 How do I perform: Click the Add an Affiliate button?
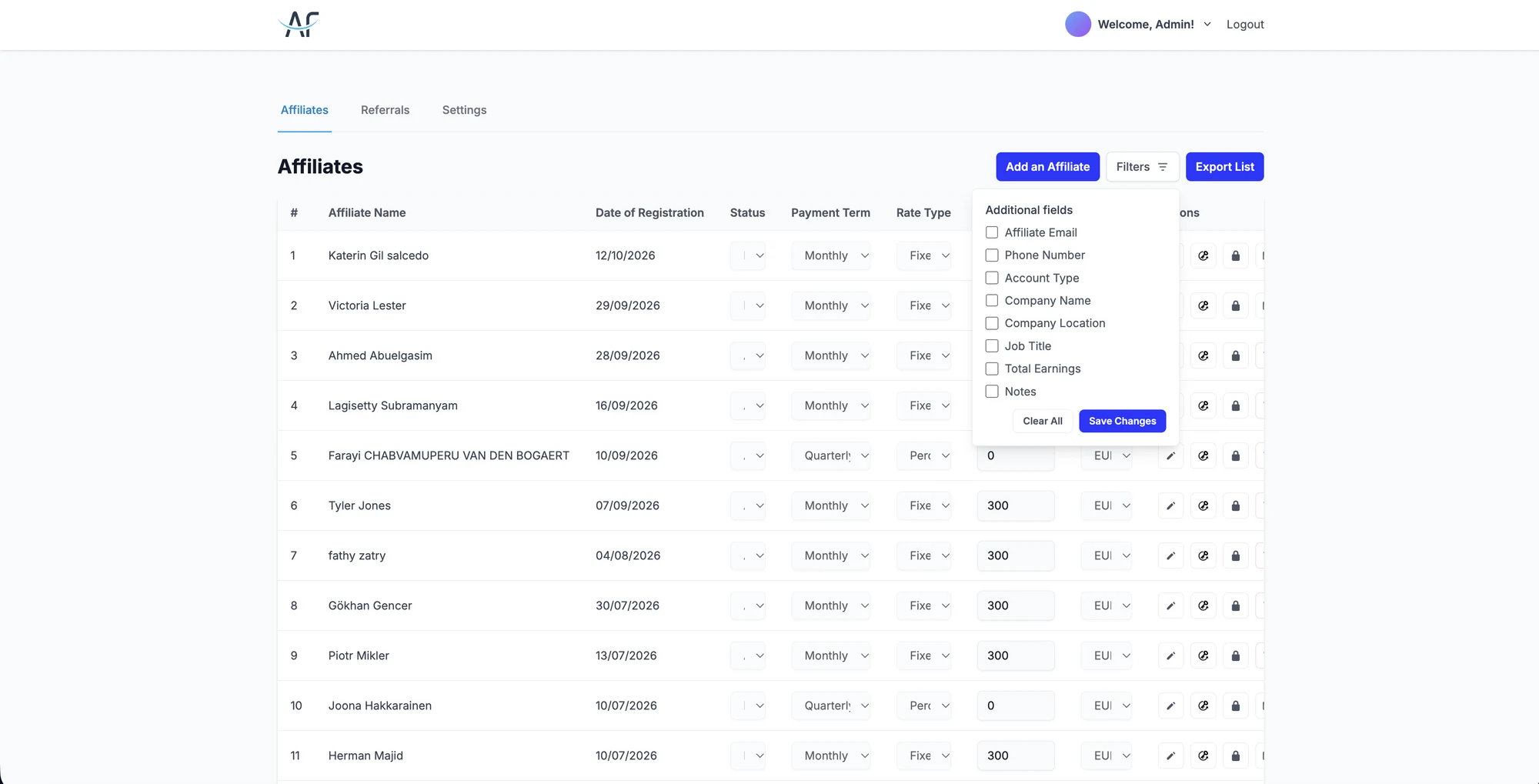click(1047, 167)
